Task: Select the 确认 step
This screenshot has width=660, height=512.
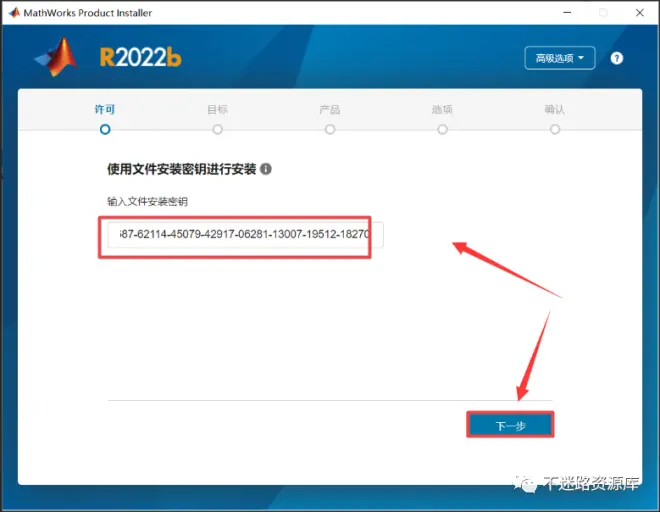Action: pos(555,119)
